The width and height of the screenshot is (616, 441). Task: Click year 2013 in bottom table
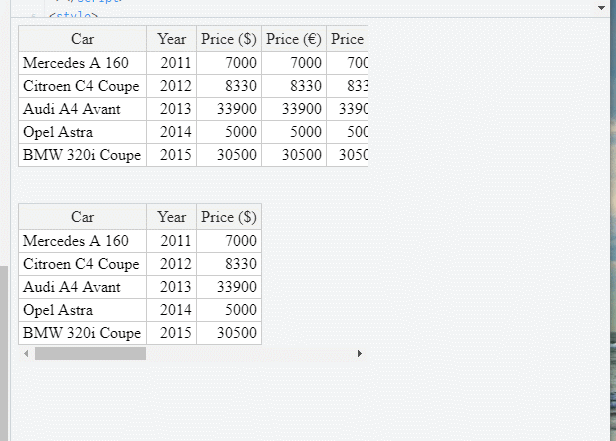click(172, 287)
